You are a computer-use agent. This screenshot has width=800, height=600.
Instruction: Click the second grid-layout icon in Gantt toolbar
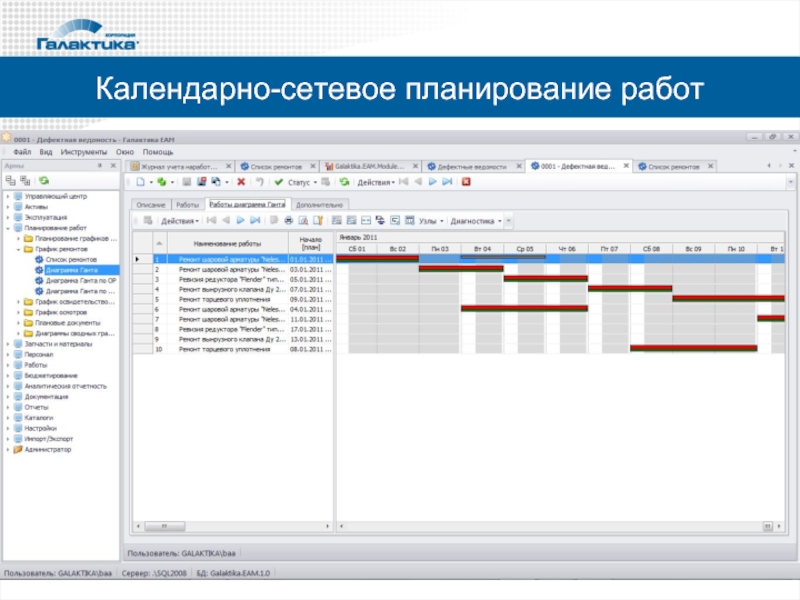(352, 220)
